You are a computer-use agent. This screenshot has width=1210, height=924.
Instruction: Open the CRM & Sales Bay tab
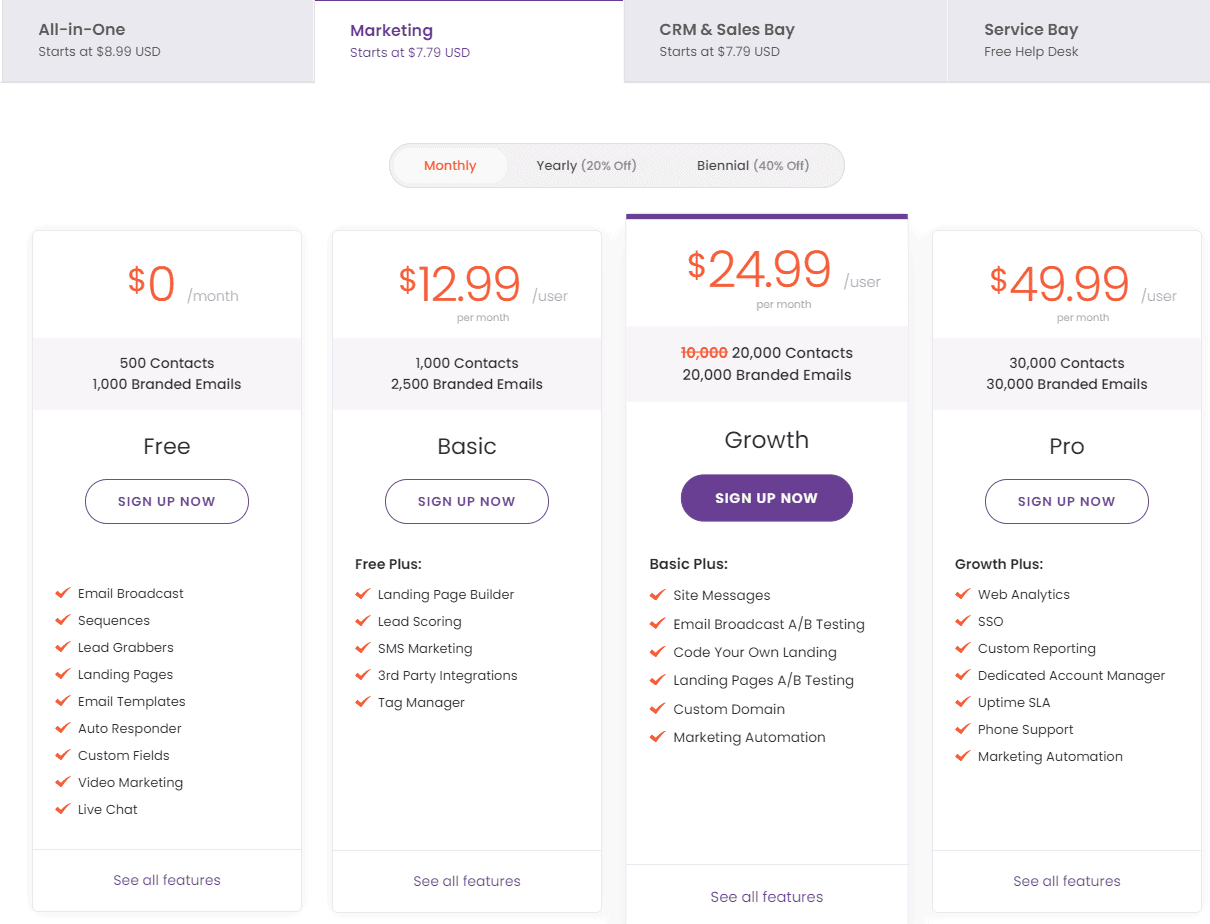coord(785,40)
